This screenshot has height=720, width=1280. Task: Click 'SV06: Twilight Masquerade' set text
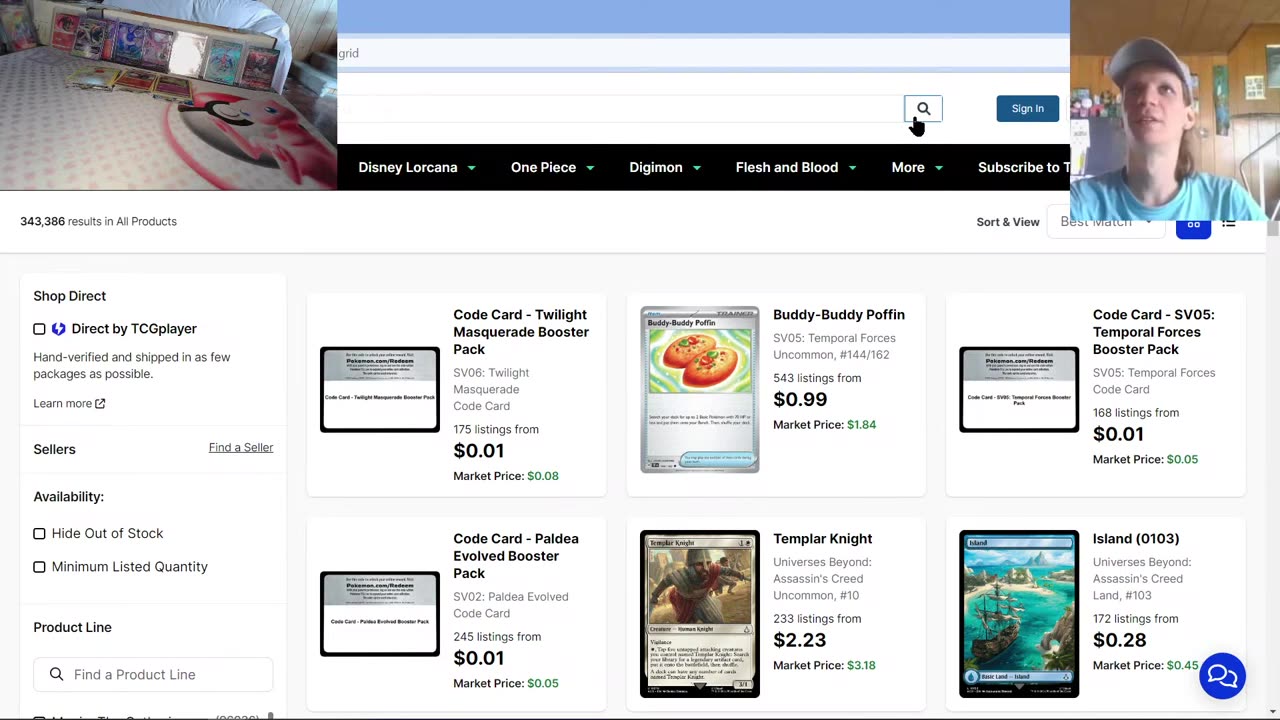point(491,381)
